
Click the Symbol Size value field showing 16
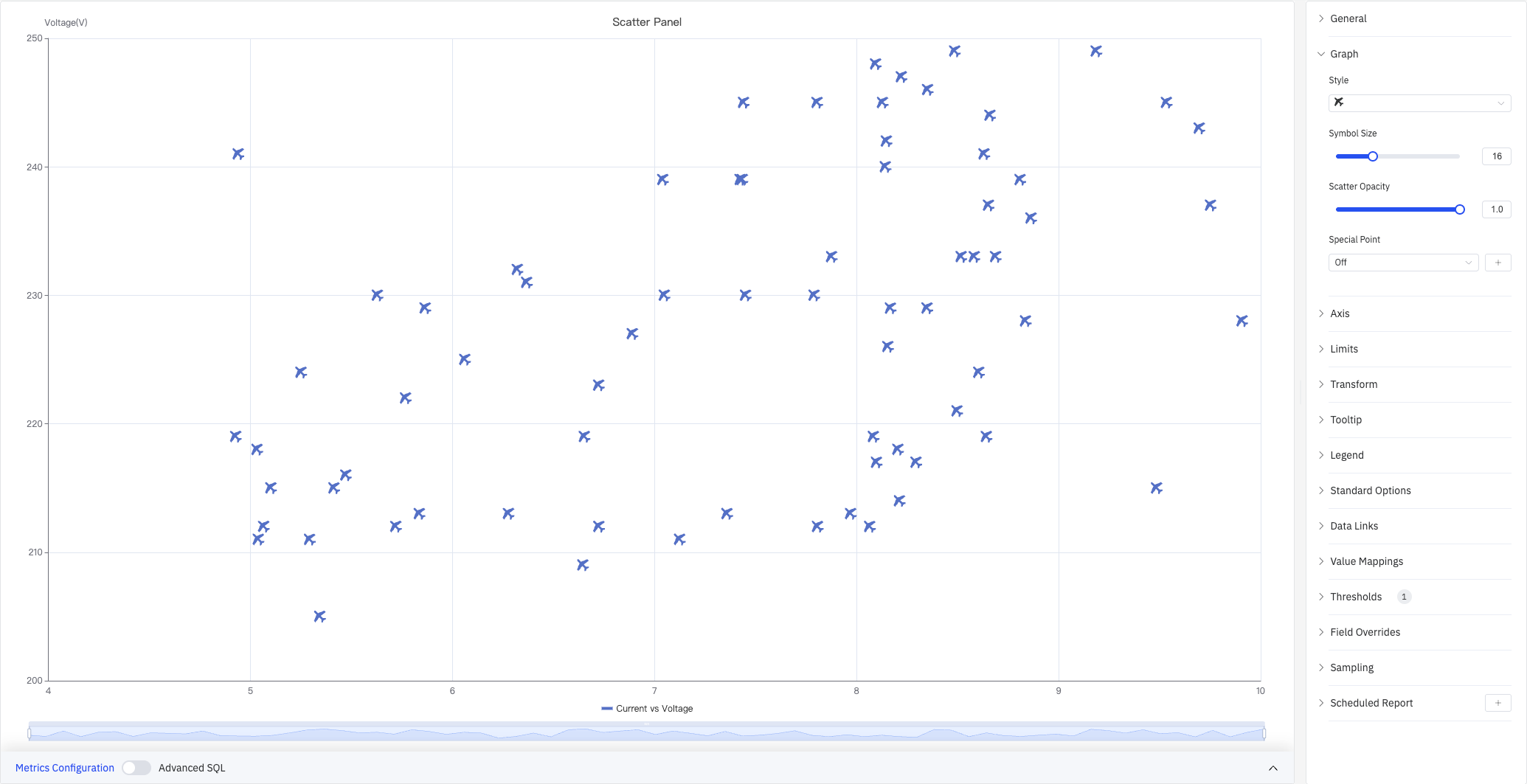[1496, 156]
